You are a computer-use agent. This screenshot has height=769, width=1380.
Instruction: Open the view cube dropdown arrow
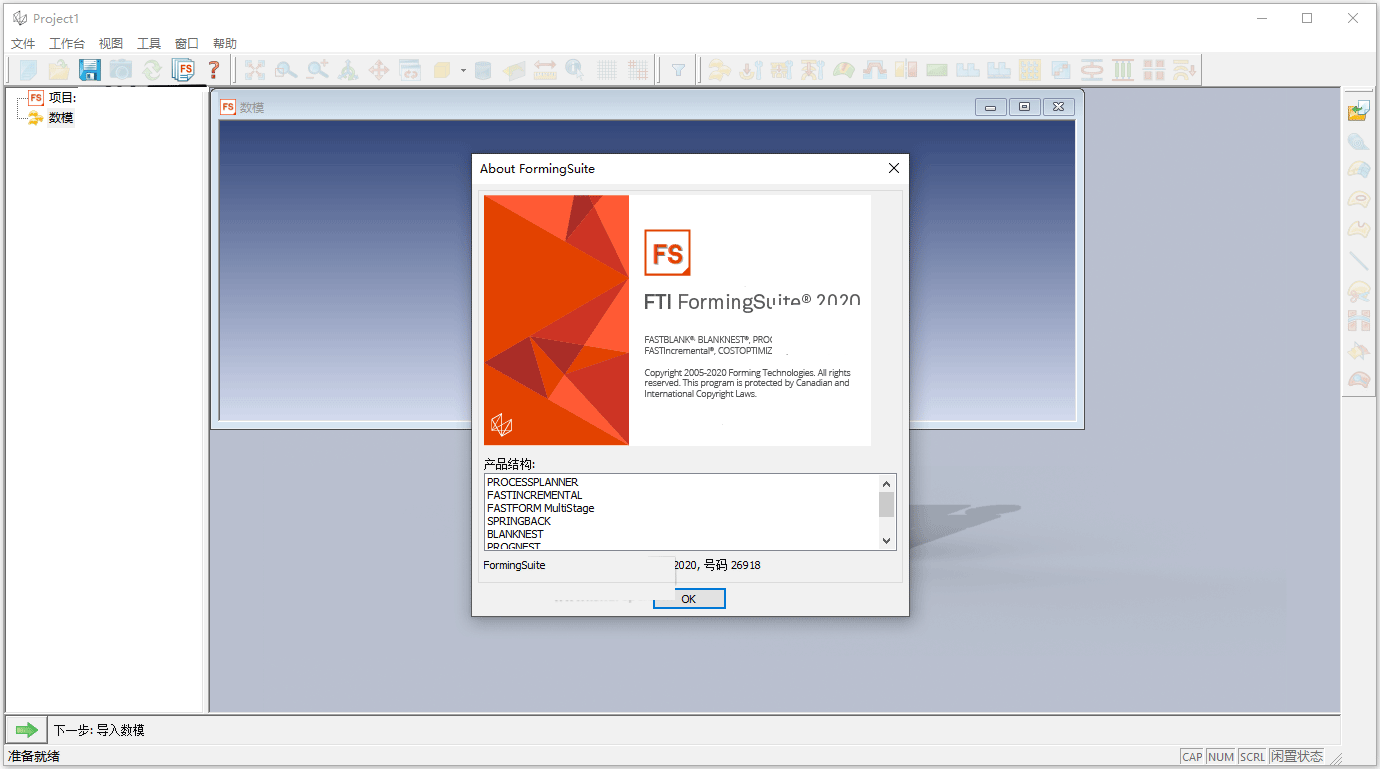463,70
